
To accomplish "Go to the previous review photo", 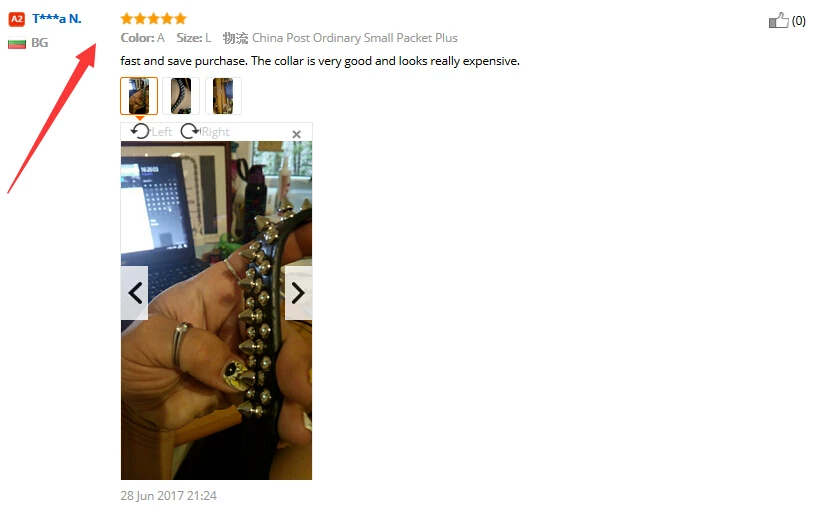I will [x=134, y=293].
